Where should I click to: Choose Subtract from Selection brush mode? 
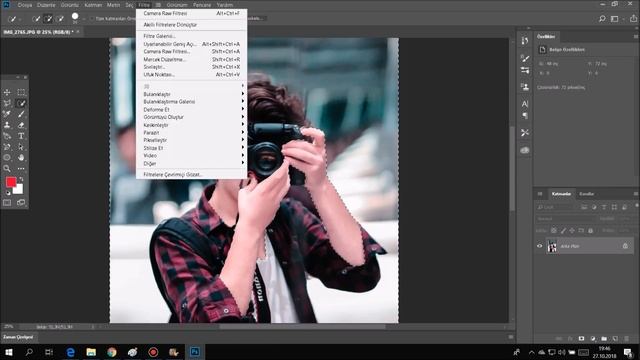click(x=60, y=18)
